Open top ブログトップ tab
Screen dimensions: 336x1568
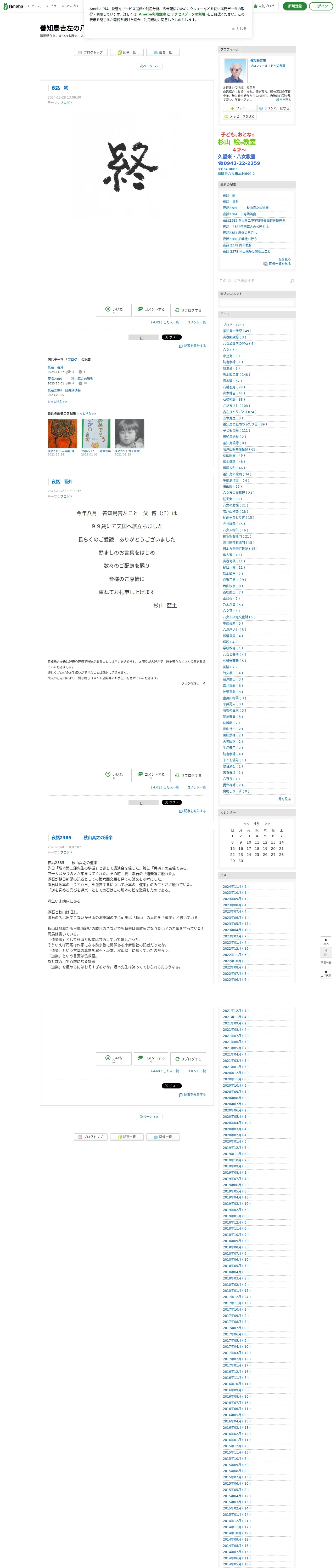click(91, 52)
